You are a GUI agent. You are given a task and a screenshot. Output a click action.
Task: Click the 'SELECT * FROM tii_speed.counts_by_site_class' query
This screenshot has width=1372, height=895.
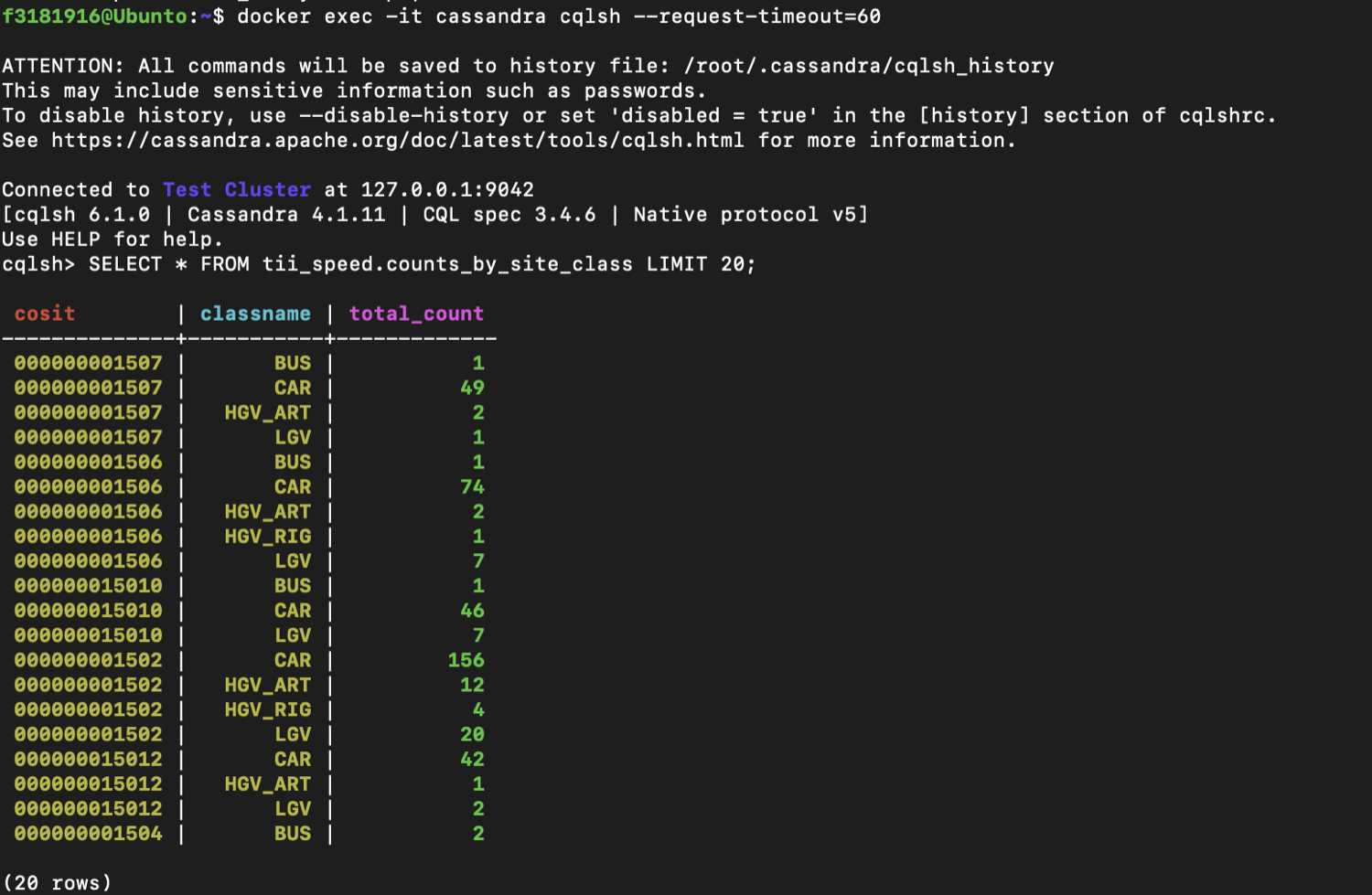point(360,263)
